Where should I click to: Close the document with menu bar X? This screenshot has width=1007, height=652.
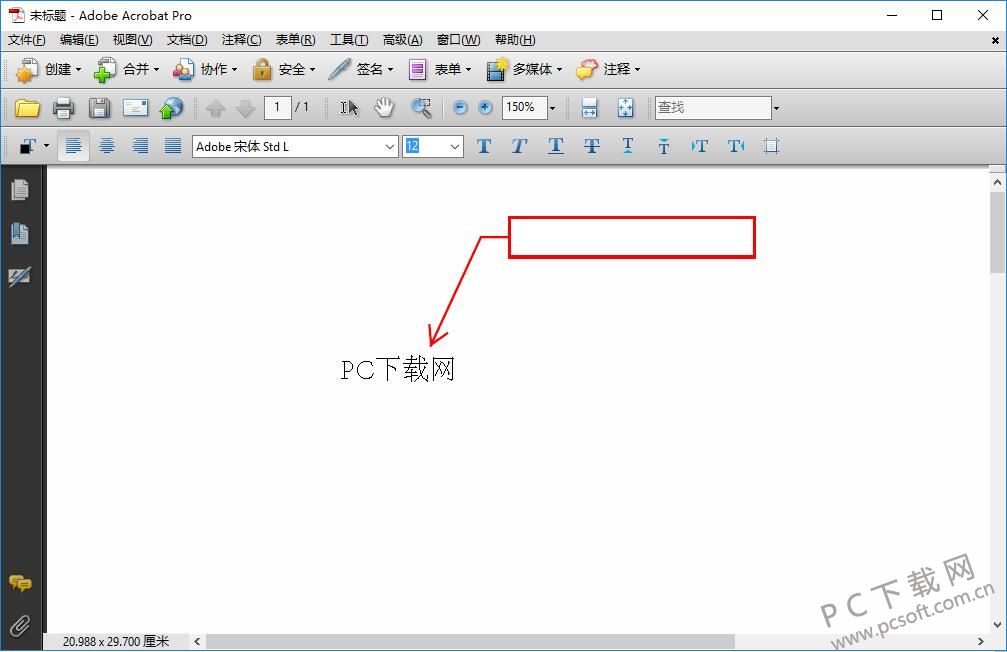coord(995,40)
